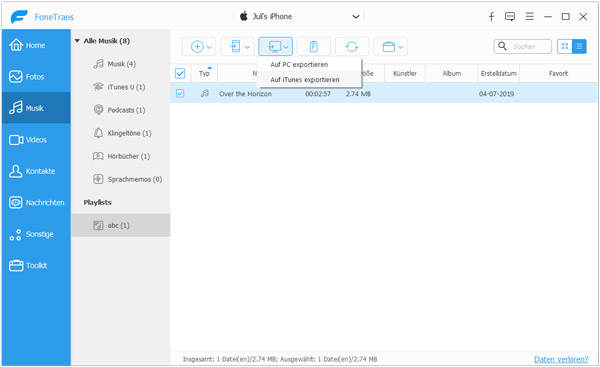
Task: Click the date 04-07-2019
Action: click(x=496, y=94)
